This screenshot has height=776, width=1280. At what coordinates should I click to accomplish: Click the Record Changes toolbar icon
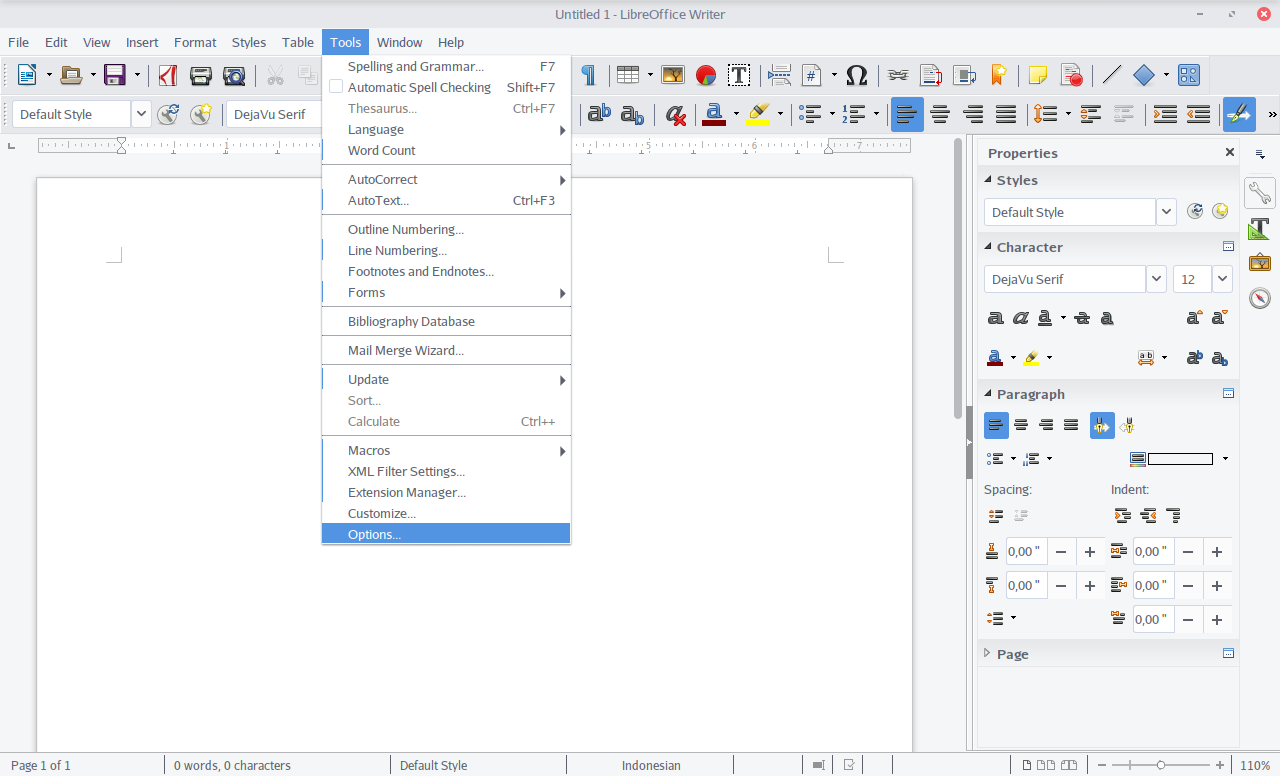coord(1071,75)
